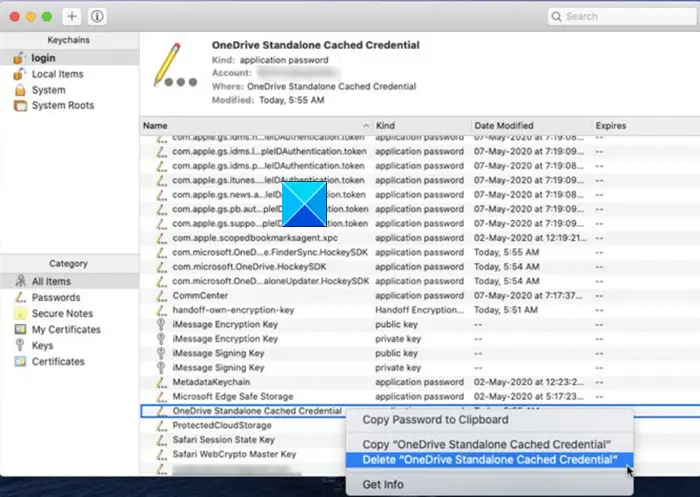This screenshot has height=497, width=700.
Task: Select the Safari Session State Key row
Action: [x=243, y=440]
